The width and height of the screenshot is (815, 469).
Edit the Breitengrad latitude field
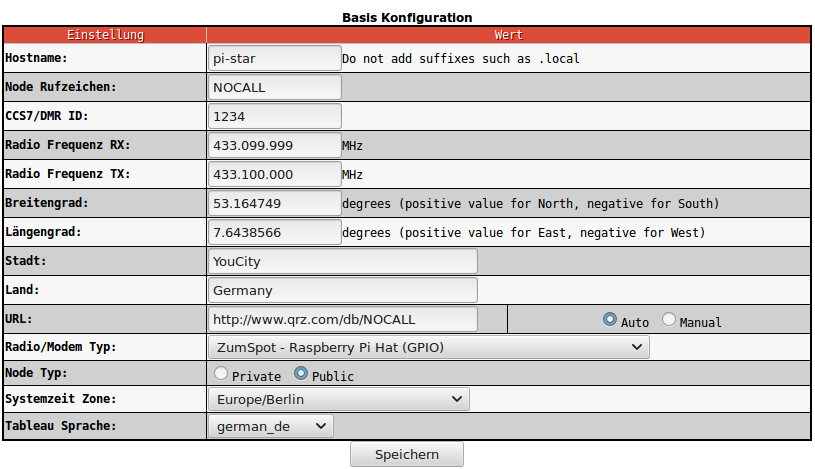[x=274, y=203]
